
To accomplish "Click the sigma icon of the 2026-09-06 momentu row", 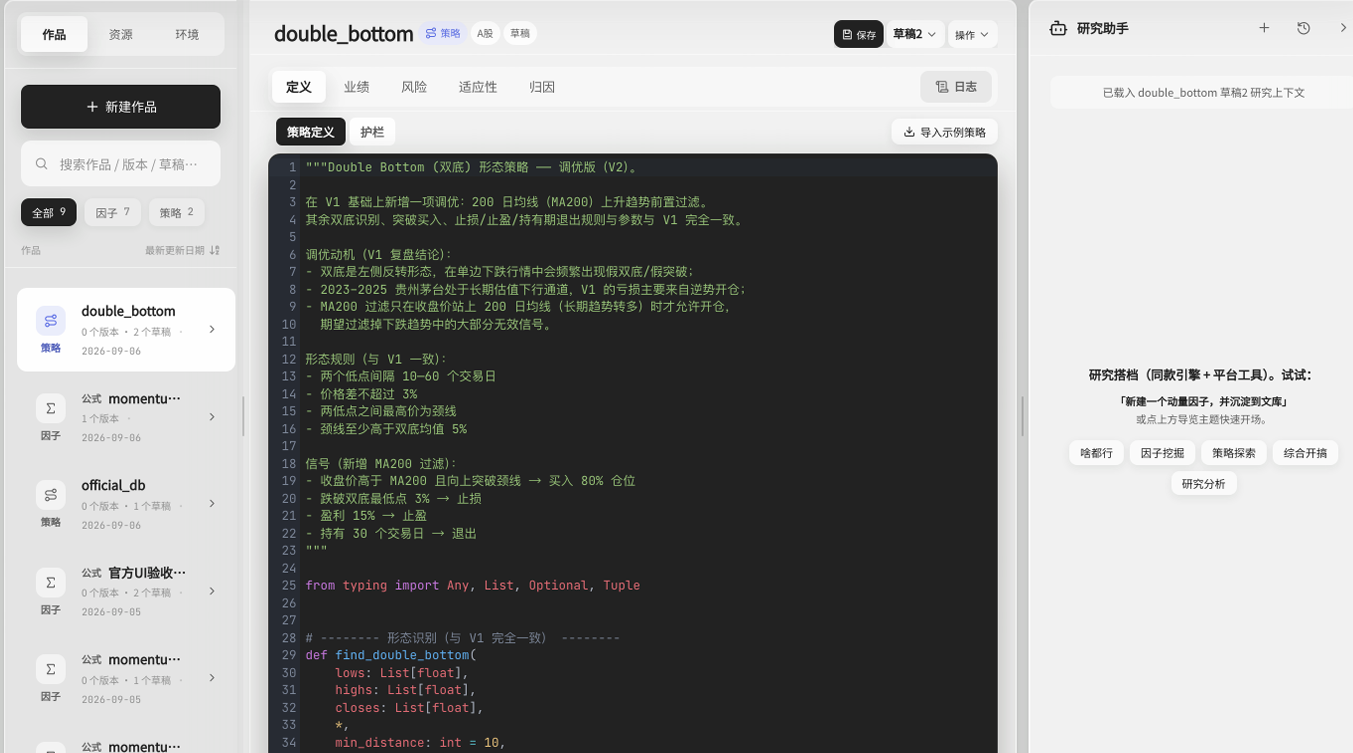I will [50, 408].
